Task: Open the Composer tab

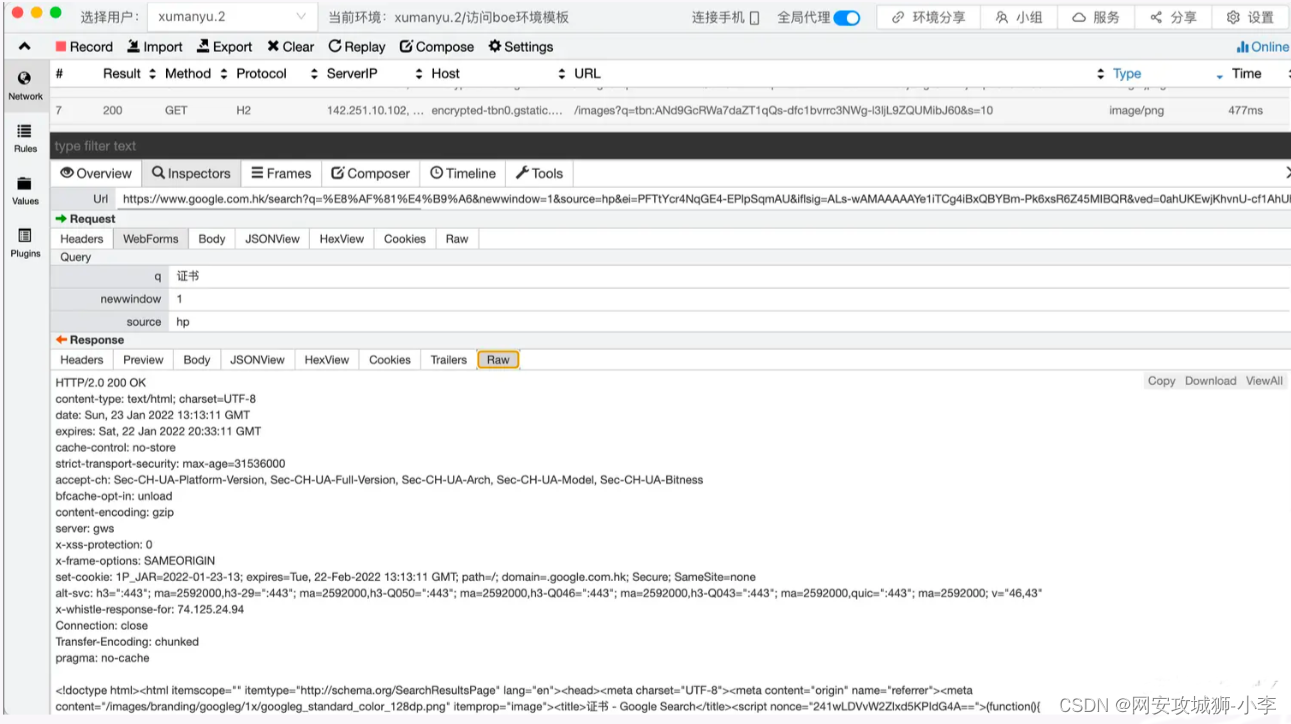Action: [370, 173]
